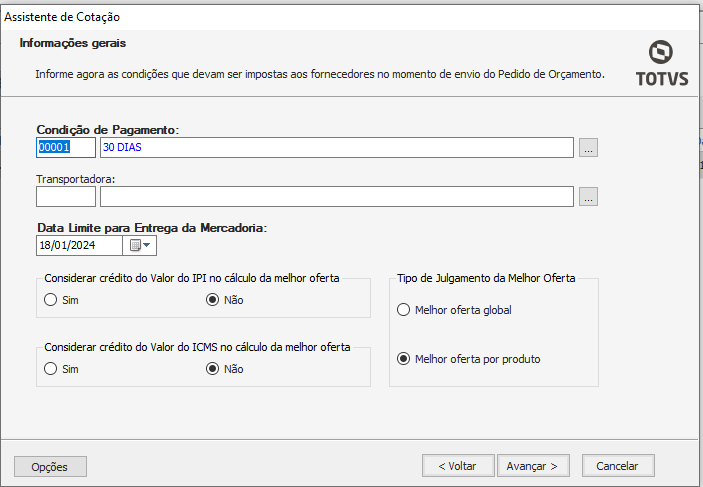Choose Melhor oferta global
The height and width of the screenshot is (487, 703).
click(404, 310)
